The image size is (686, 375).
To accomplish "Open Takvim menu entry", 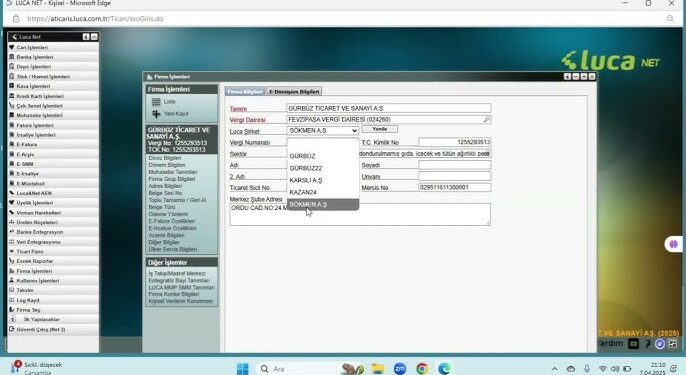I will pos(53,291).
